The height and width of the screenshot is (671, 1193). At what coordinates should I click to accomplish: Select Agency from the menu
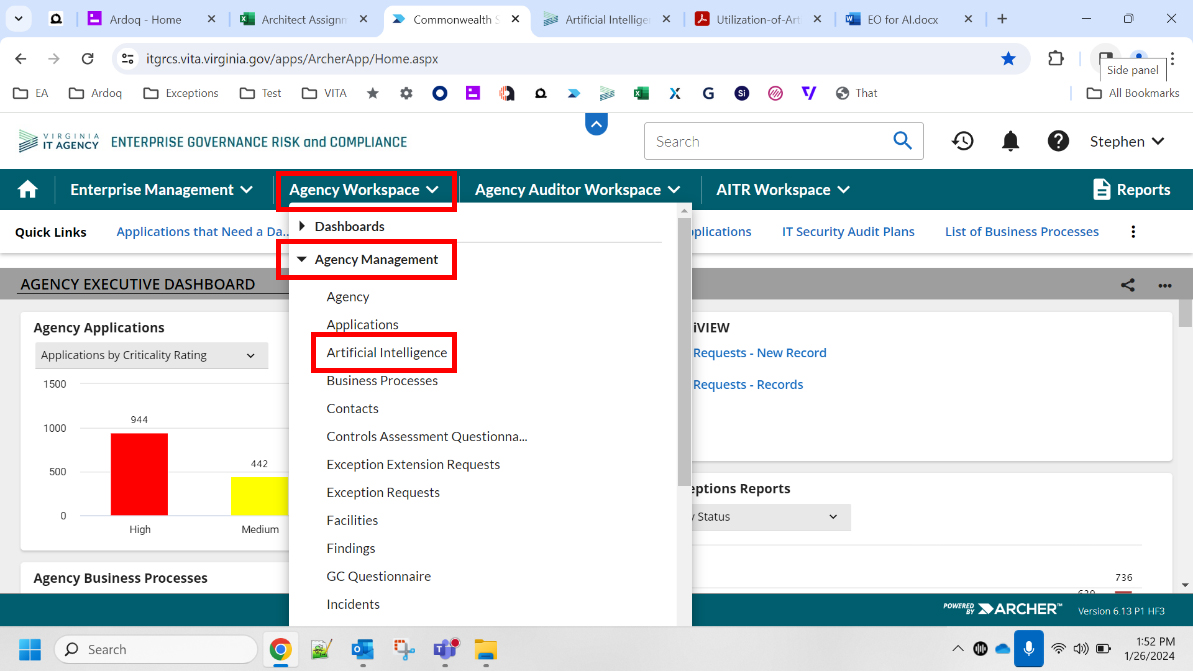348,297
